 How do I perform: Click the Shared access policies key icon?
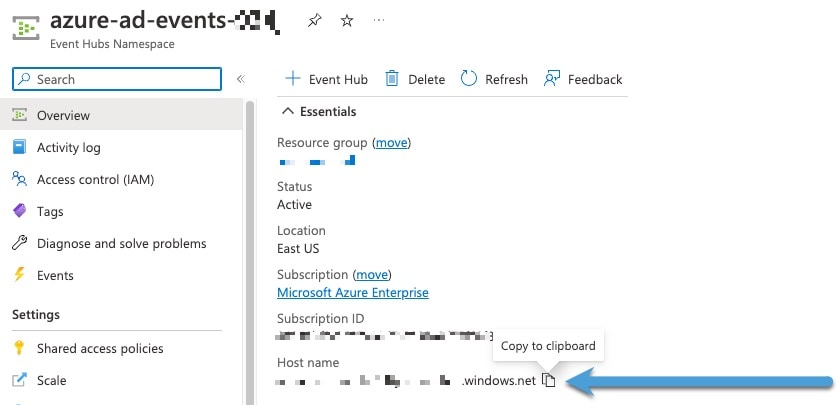click(19, 348)
